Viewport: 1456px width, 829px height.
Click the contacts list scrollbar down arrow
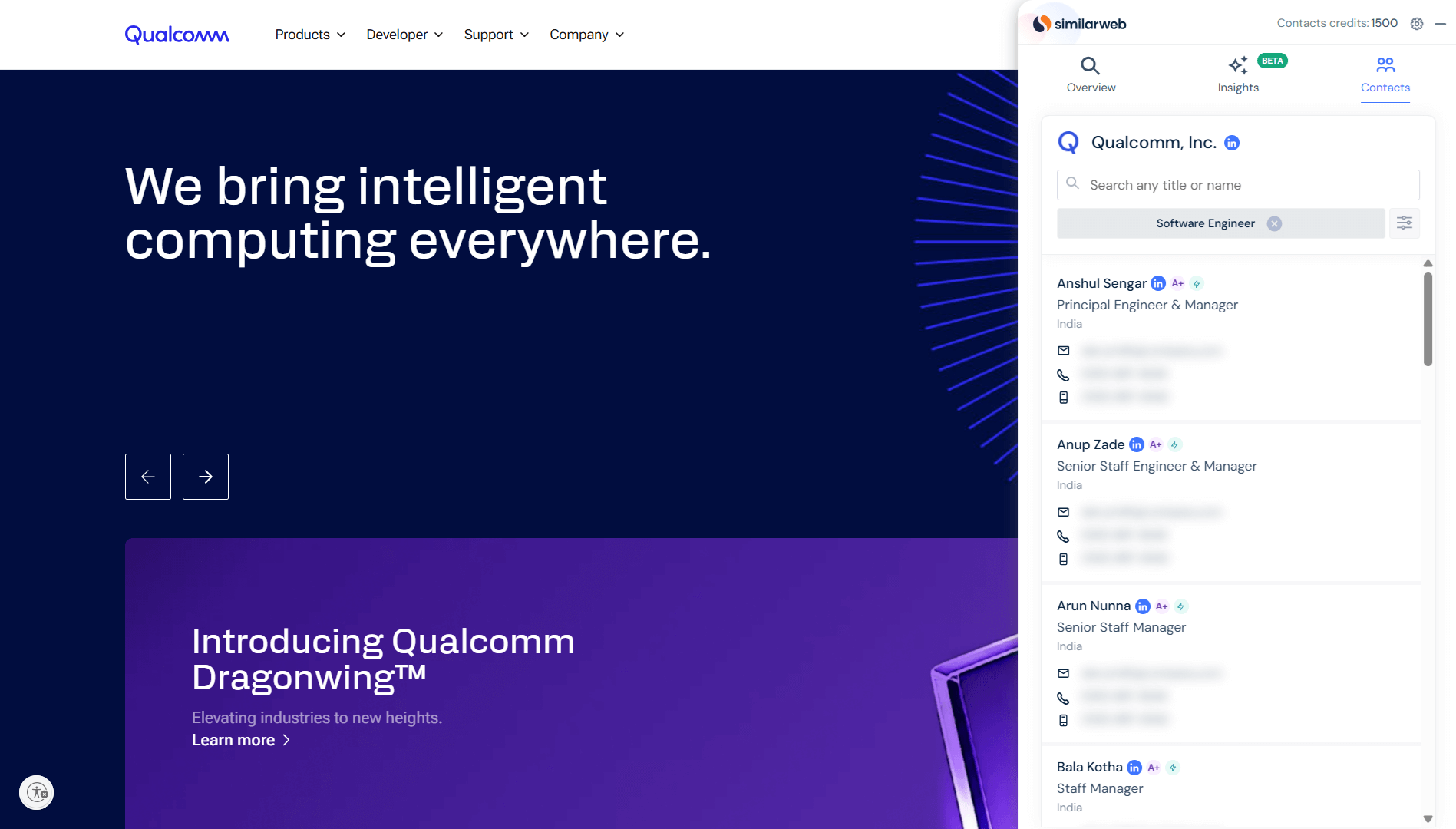(x=1428, y=819)
